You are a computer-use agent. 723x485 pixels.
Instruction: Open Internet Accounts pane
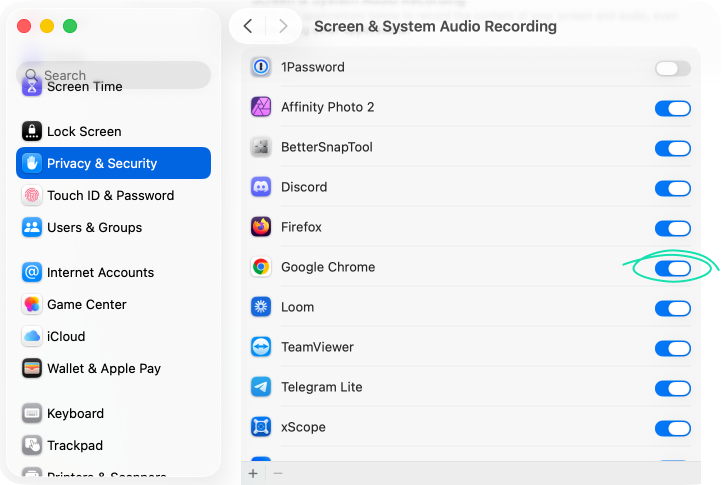point(113,272)
